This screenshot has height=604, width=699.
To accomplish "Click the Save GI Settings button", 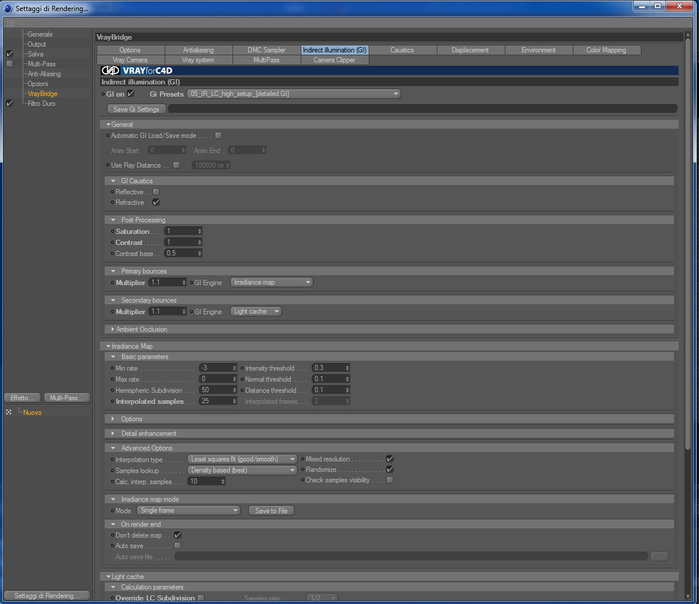I will click(136, 109).
